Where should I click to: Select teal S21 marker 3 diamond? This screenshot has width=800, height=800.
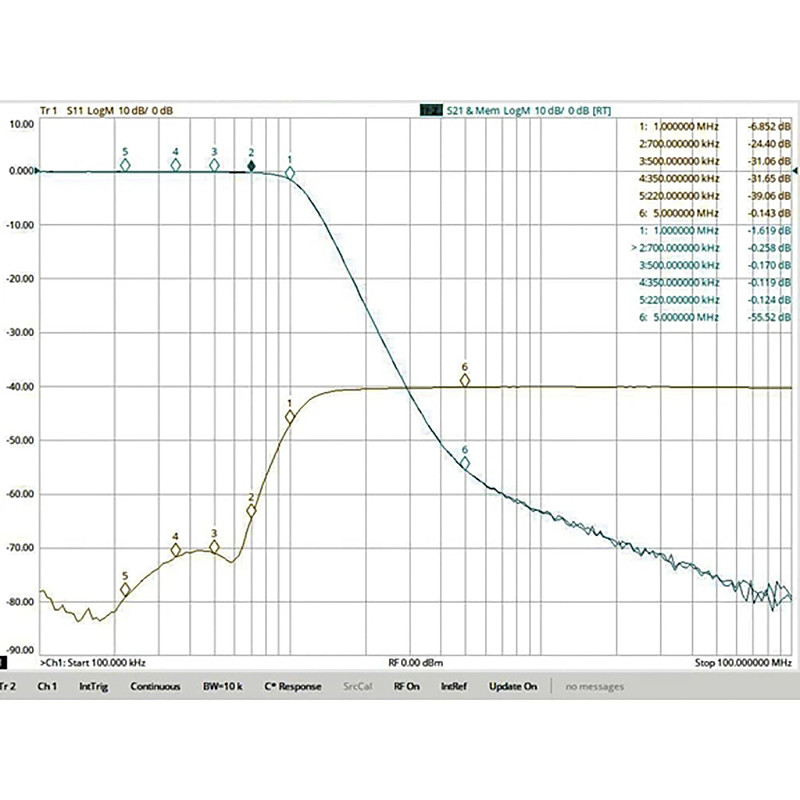pos(214,165)
